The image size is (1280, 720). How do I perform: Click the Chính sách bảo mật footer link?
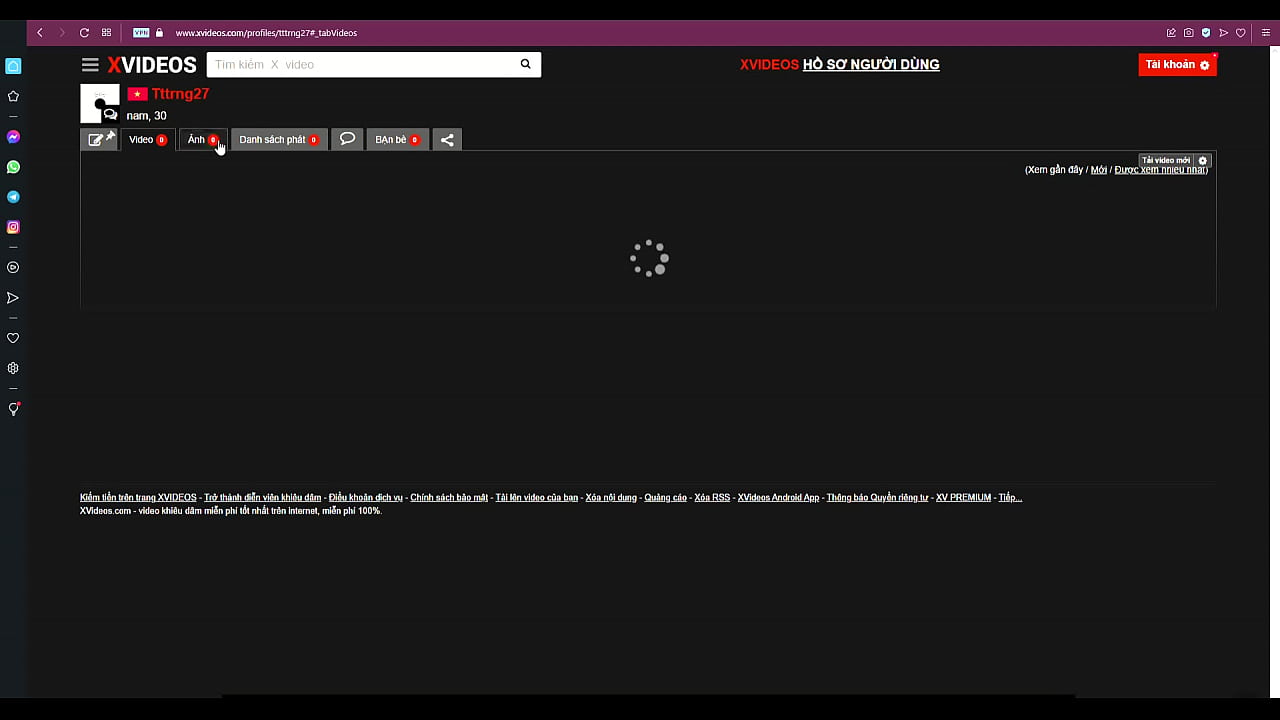(449, 497)
